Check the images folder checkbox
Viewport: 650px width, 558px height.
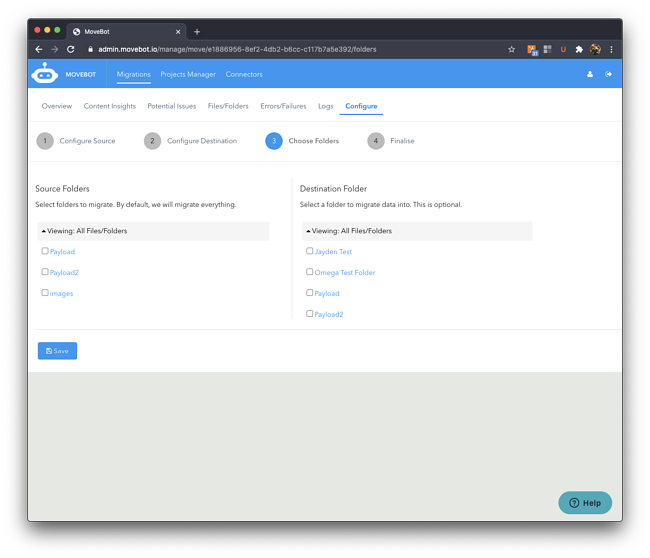(x=45, y=292)
